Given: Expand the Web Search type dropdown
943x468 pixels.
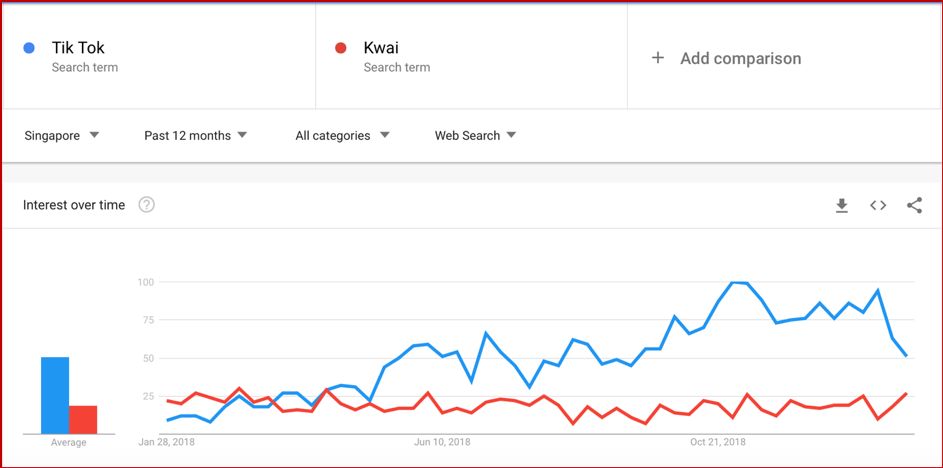Looking at the screenshot, I should [475, 135].
